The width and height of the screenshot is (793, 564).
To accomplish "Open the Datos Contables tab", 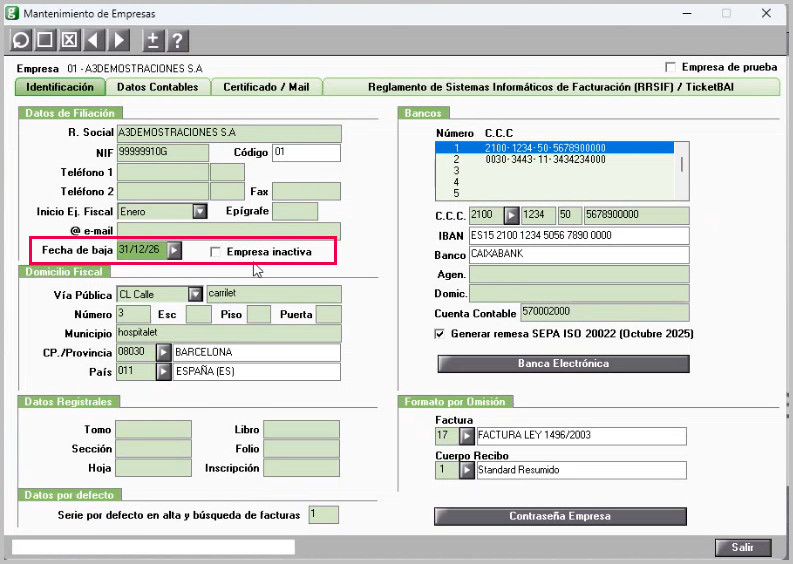I will tap(158, 87).
